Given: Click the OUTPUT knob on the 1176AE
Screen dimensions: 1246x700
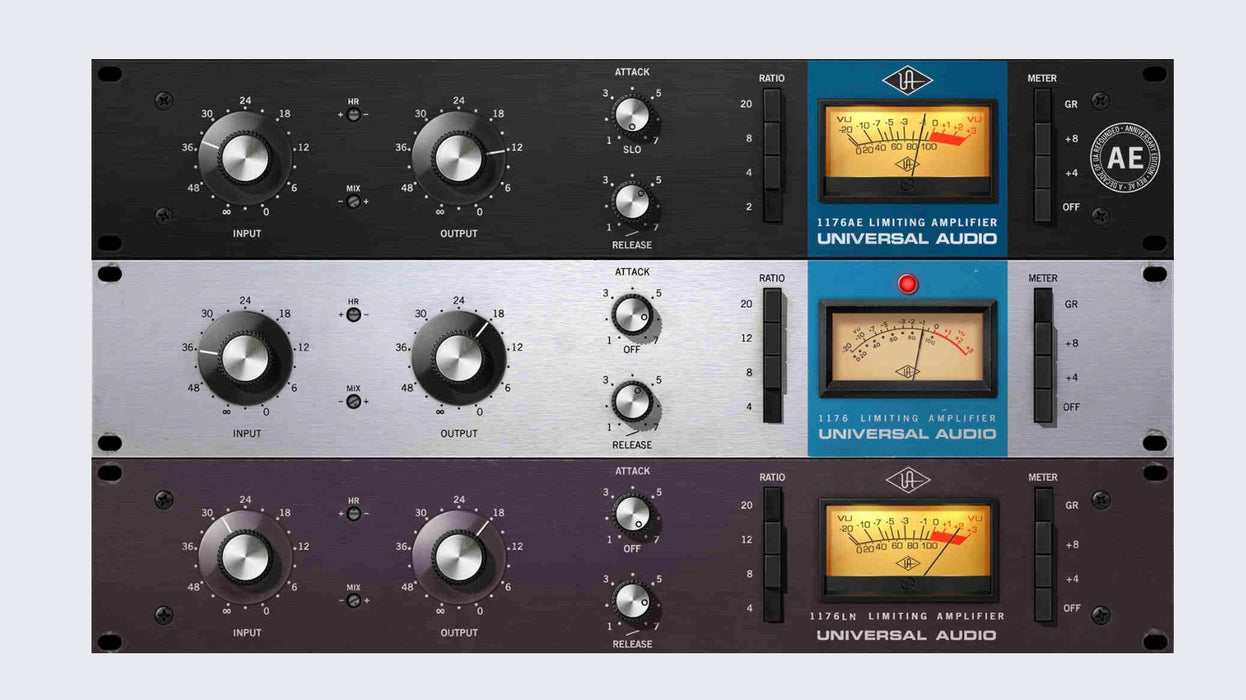Looking at the screenshot, I should [459, 159].
